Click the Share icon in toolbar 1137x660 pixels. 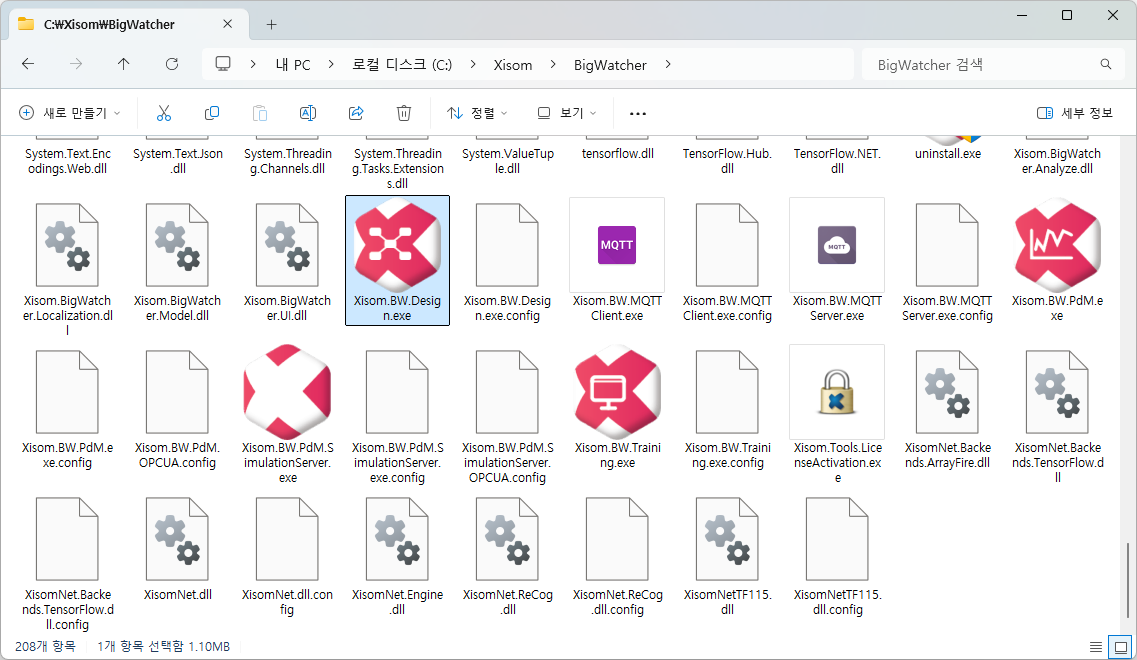[356, 113]
